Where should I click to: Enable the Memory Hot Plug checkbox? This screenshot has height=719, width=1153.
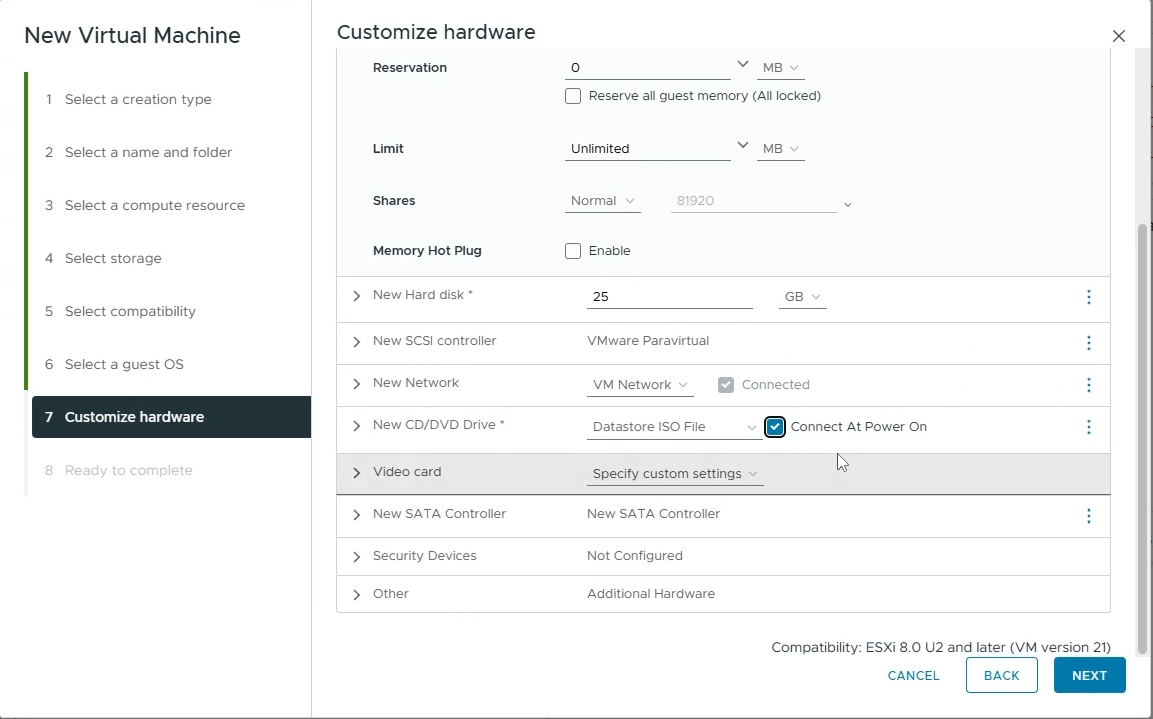point(573,251)
